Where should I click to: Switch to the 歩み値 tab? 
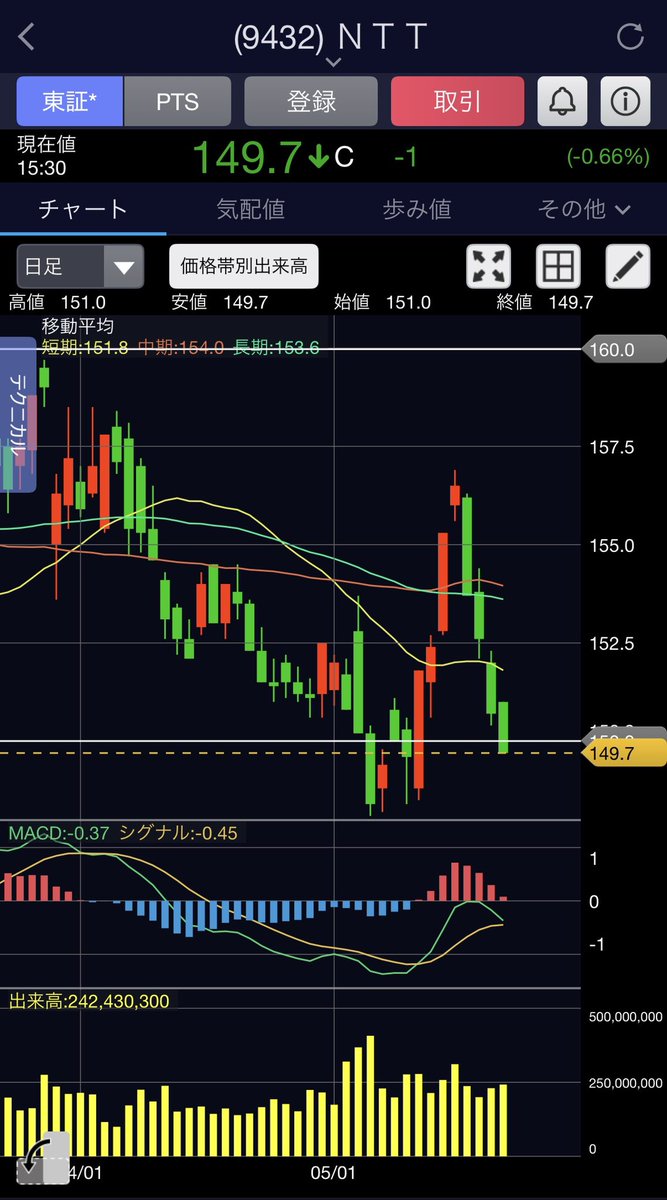(417, 209)
